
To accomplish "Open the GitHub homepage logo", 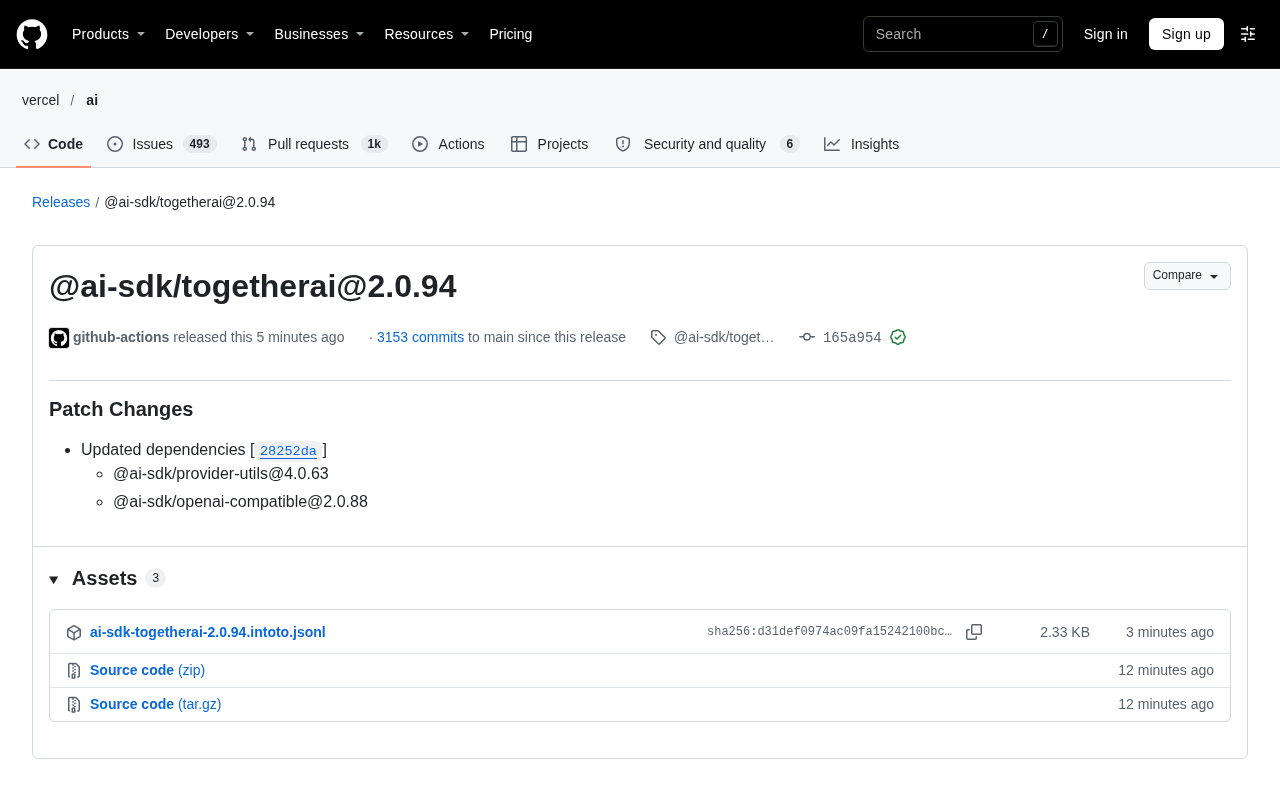I will (32, 34).
